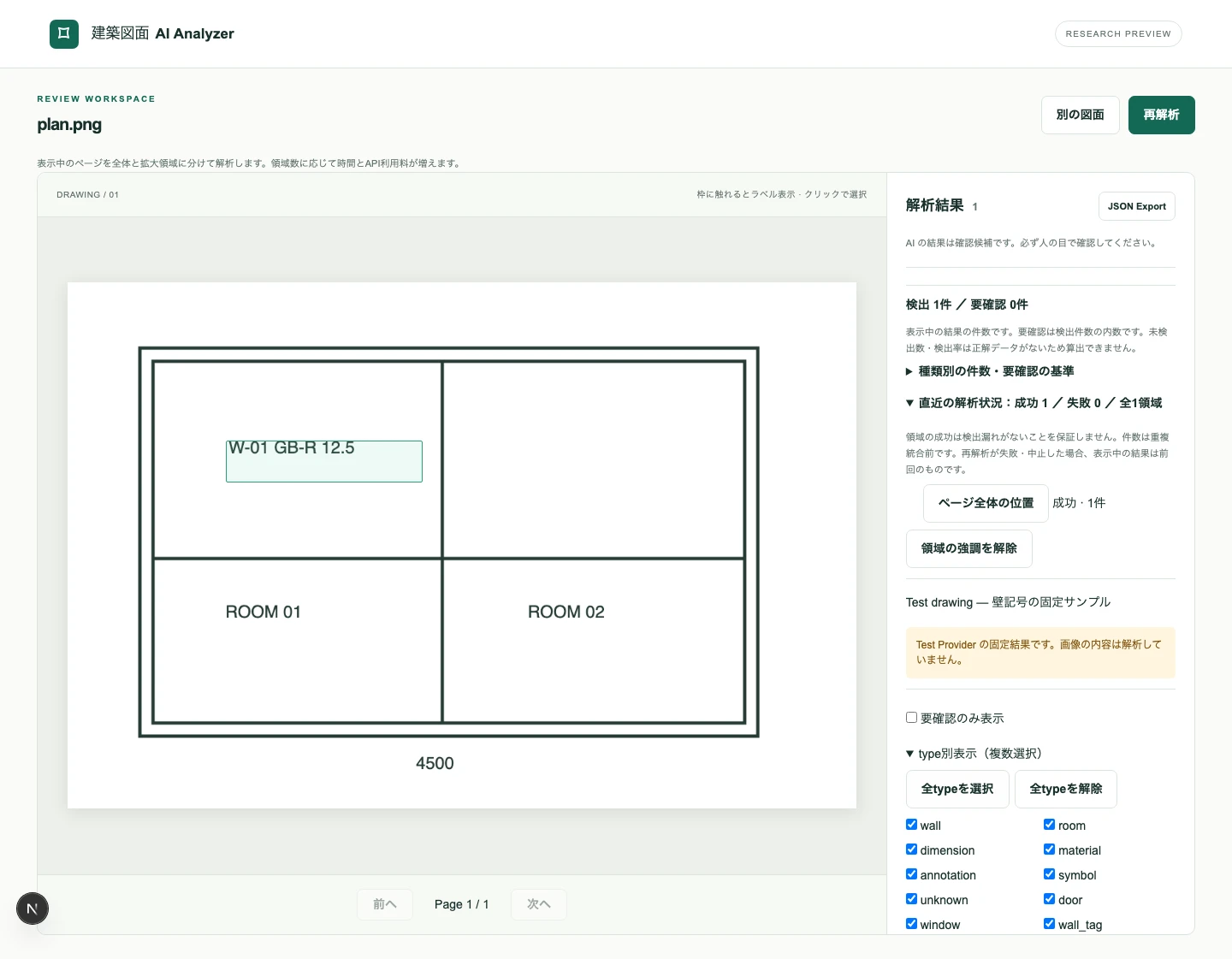Image resolution: width=1232 pixels, height=959 pixels.
Task: Click the 解析結果 panel heading
Action: [935, 205]
